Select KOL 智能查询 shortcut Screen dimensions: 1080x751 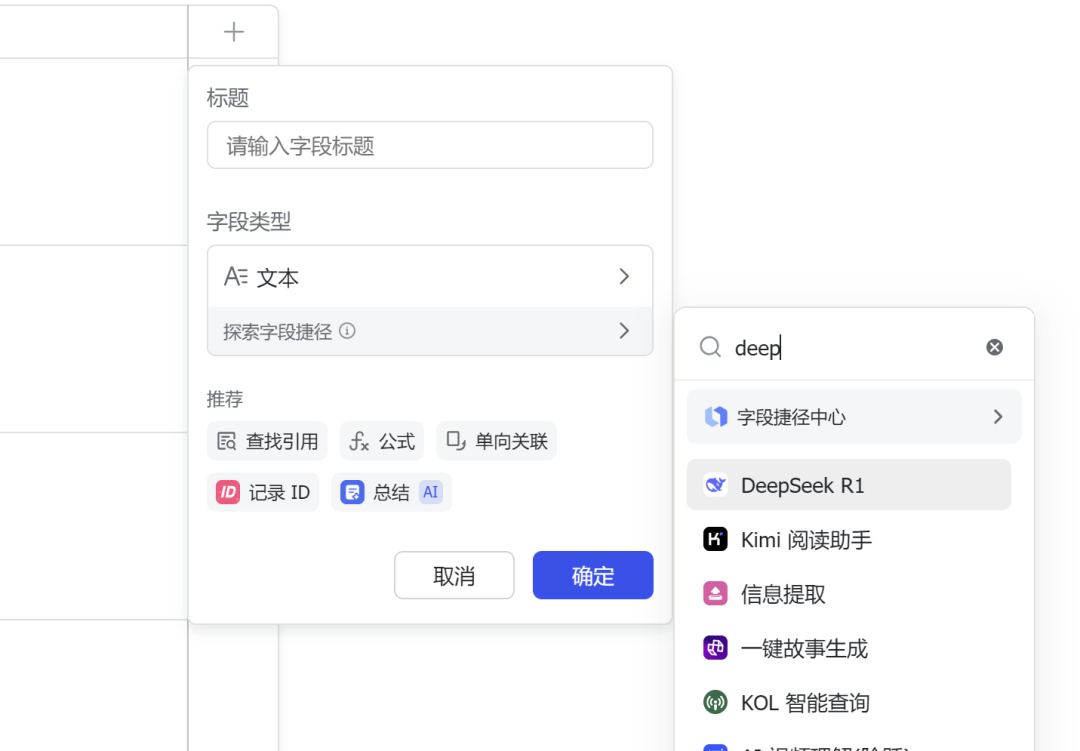849,703
